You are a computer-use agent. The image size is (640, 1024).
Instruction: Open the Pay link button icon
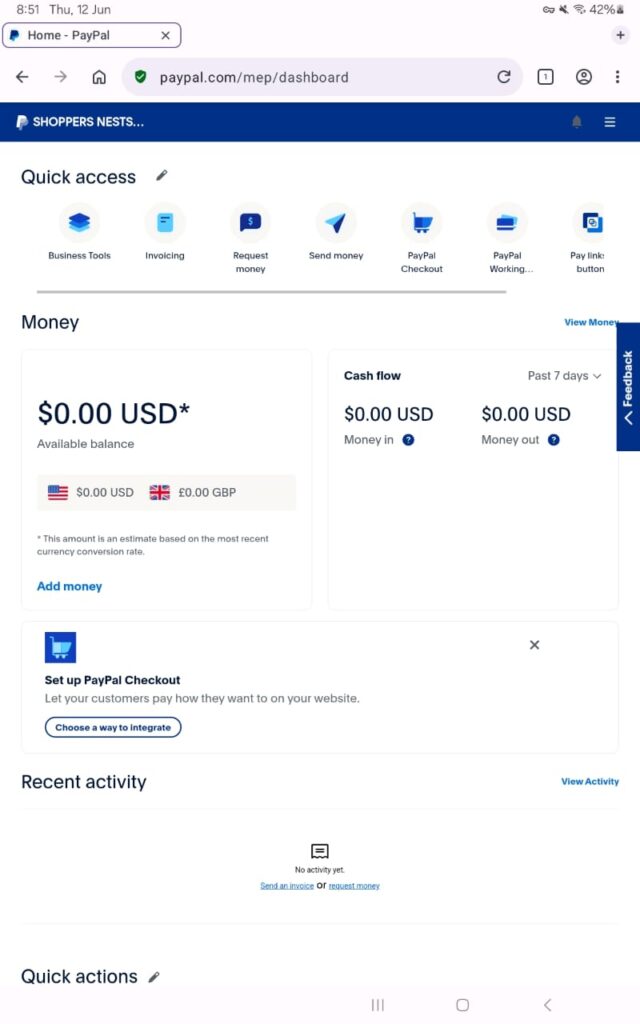click(x=591, y=223)
